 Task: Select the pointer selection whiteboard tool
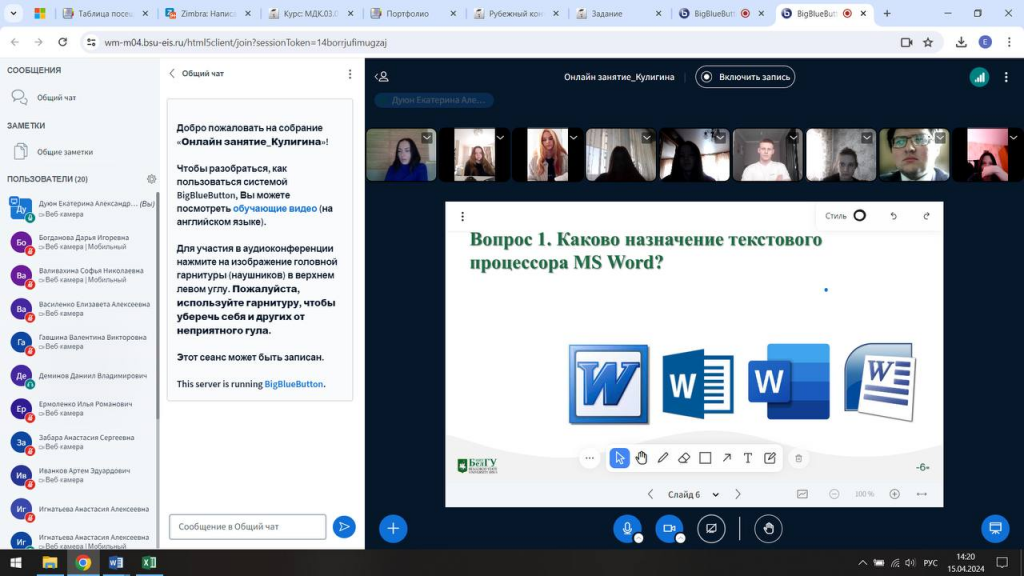click(x=619, y=458)
